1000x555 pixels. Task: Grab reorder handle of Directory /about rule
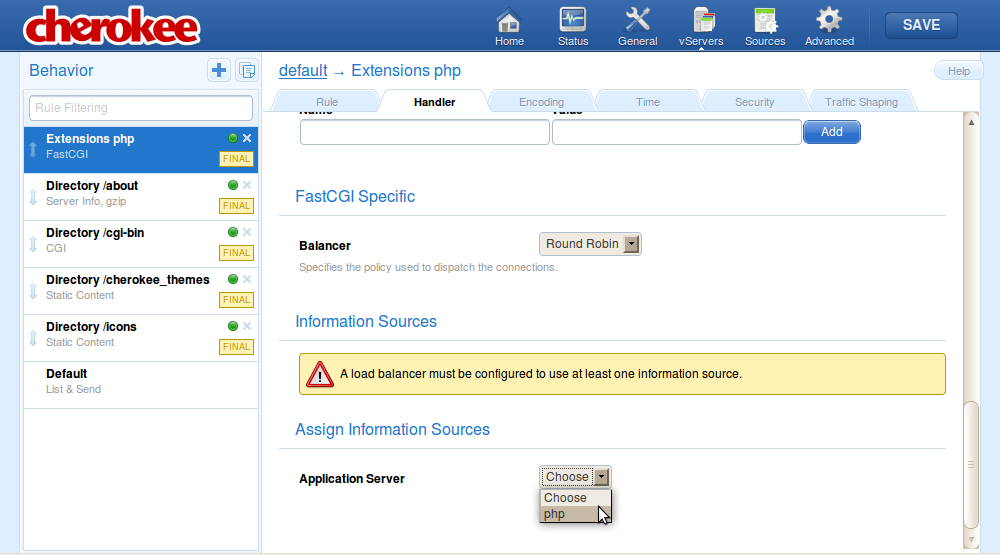pyautogui.click(x=33, y=197)
